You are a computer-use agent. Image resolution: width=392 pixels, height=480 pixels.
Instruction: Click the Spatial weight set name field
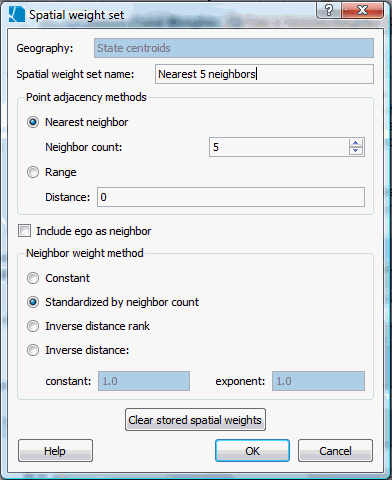264,74
